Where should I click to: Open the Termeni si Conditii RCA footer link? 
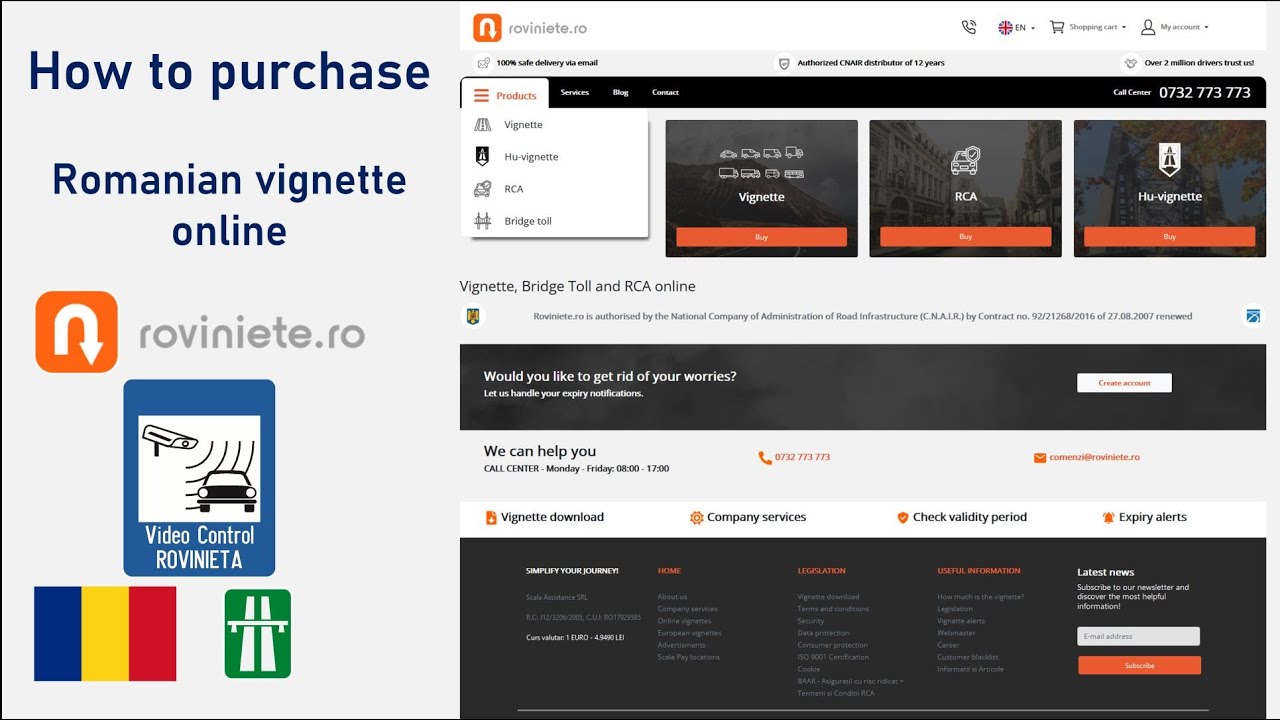[835, 693]
